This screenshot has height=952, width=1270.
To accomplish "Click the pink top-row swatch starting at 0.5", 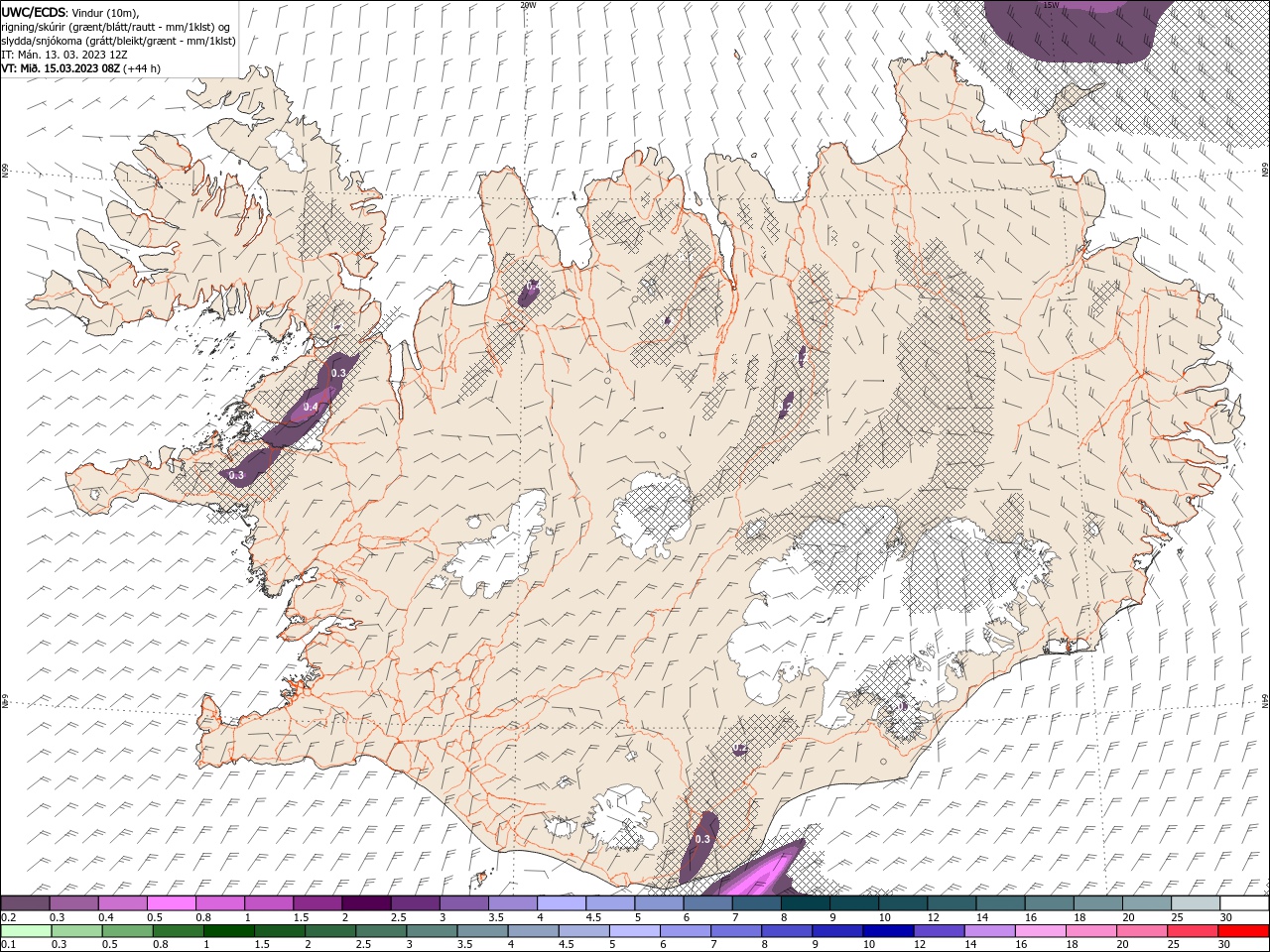I will pyautogui.click(x=172, y=903).
